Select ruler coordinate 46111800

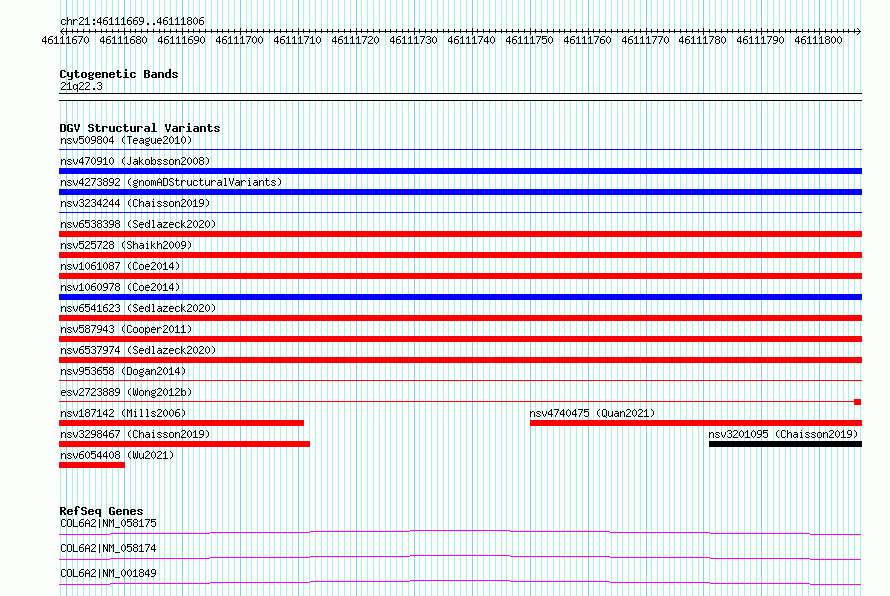(818, 40)
